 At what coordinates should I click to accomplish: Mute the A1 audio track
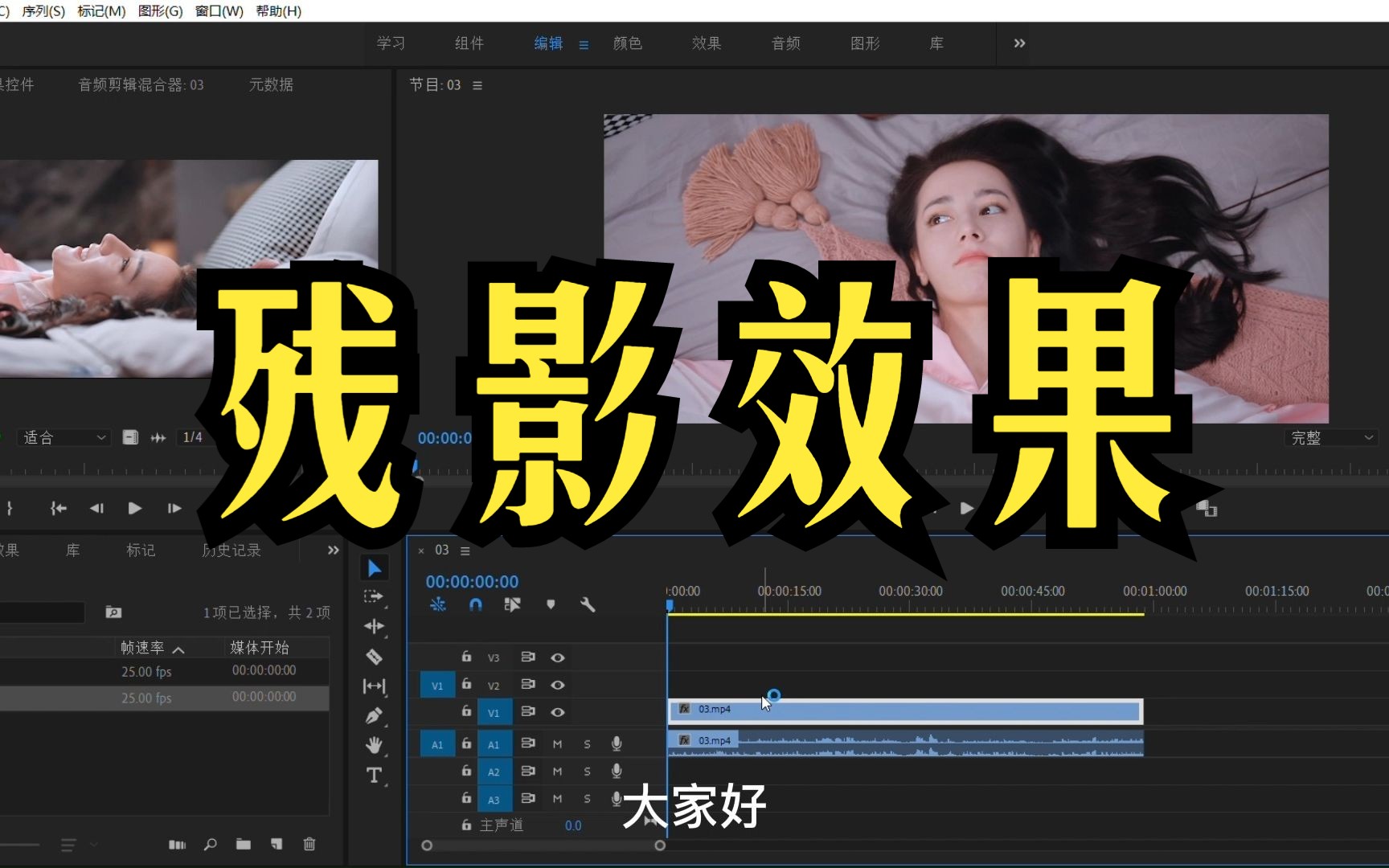coord(557,743)
